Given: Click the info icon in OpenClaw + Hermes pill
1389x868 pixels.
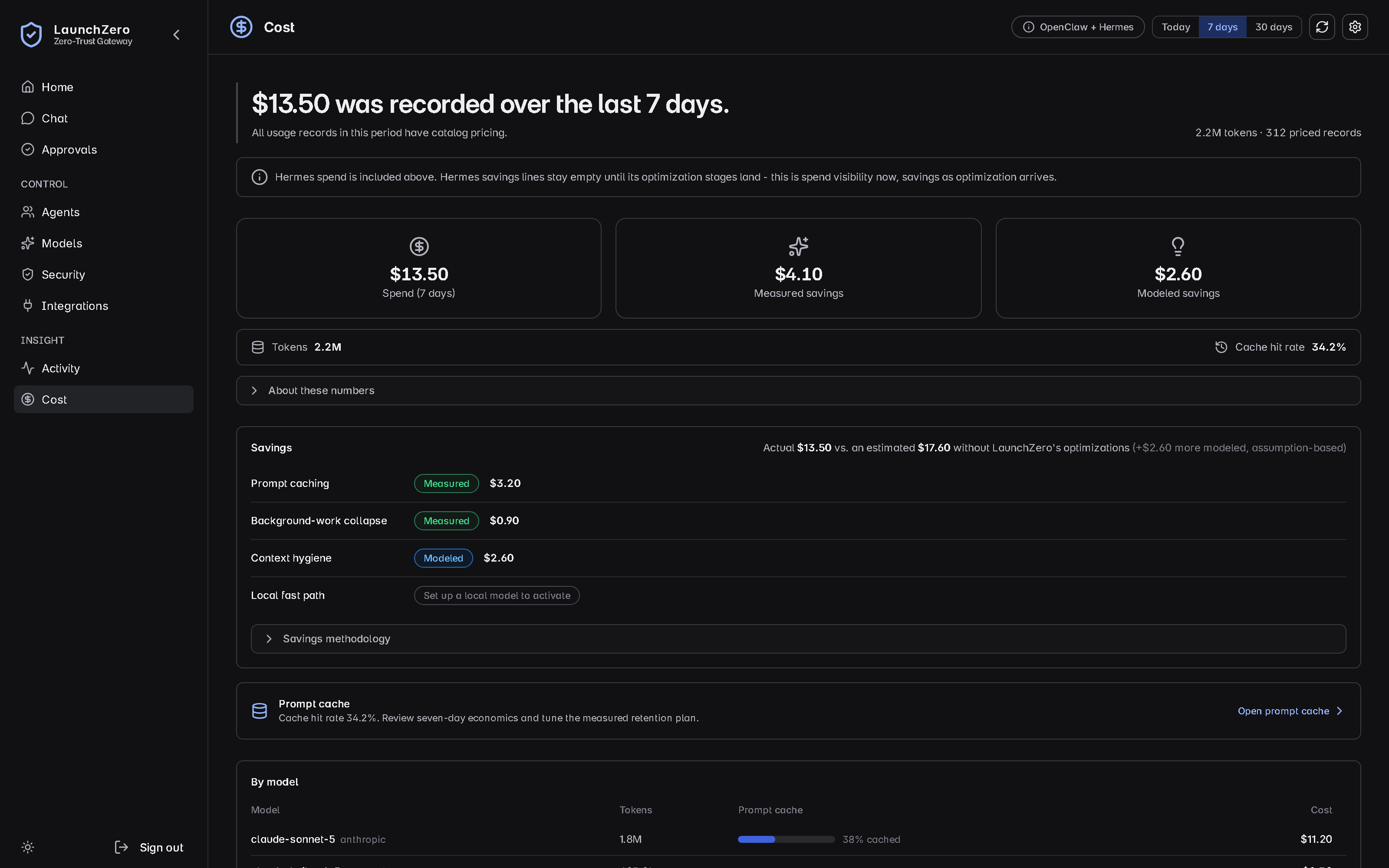Looking at the screenshot, I should pos(1029,27).
